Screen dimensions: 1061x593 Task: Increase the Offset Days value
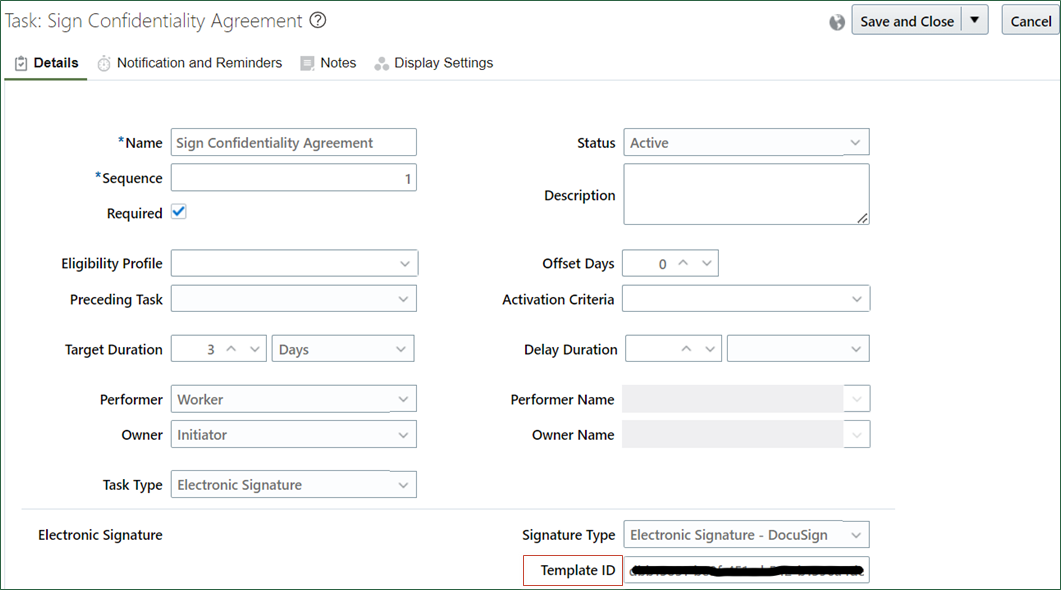click(x=684, y=263)
